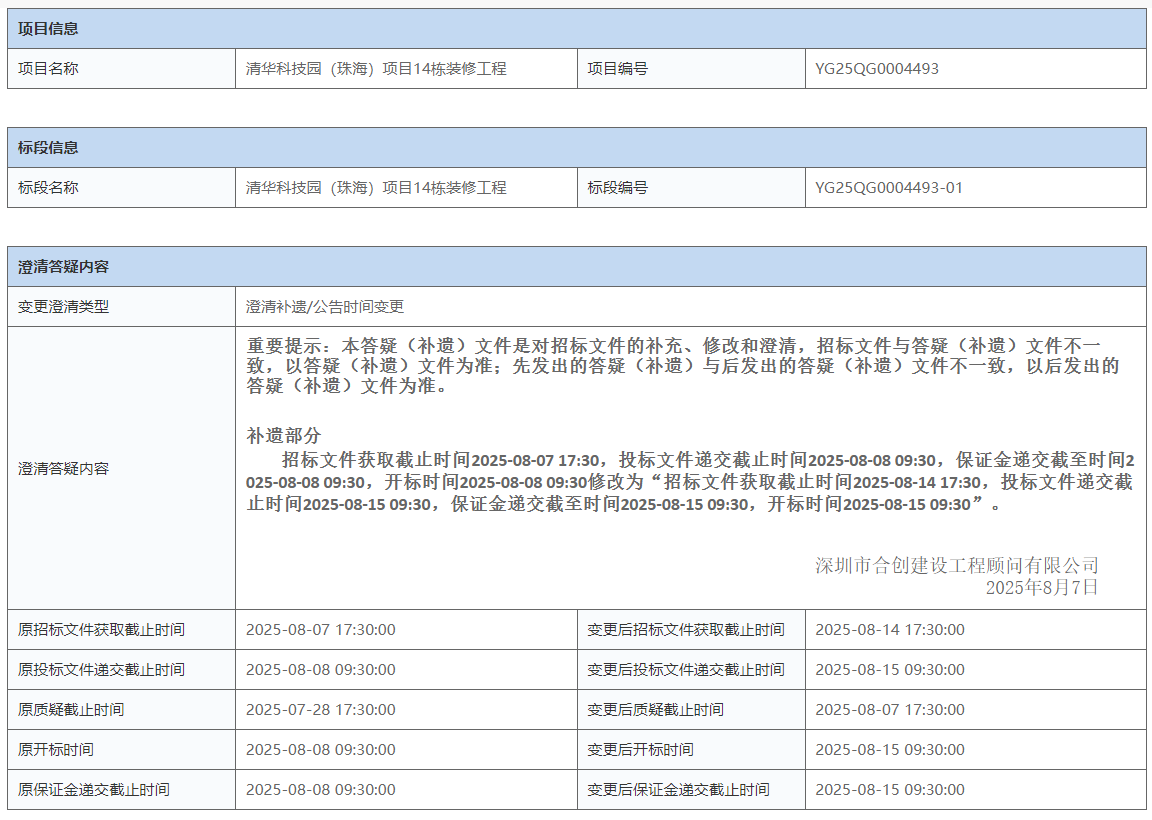Click the 变更后投标文件递交截止时间 label
1152x820 pixels.
pos(685,669)
